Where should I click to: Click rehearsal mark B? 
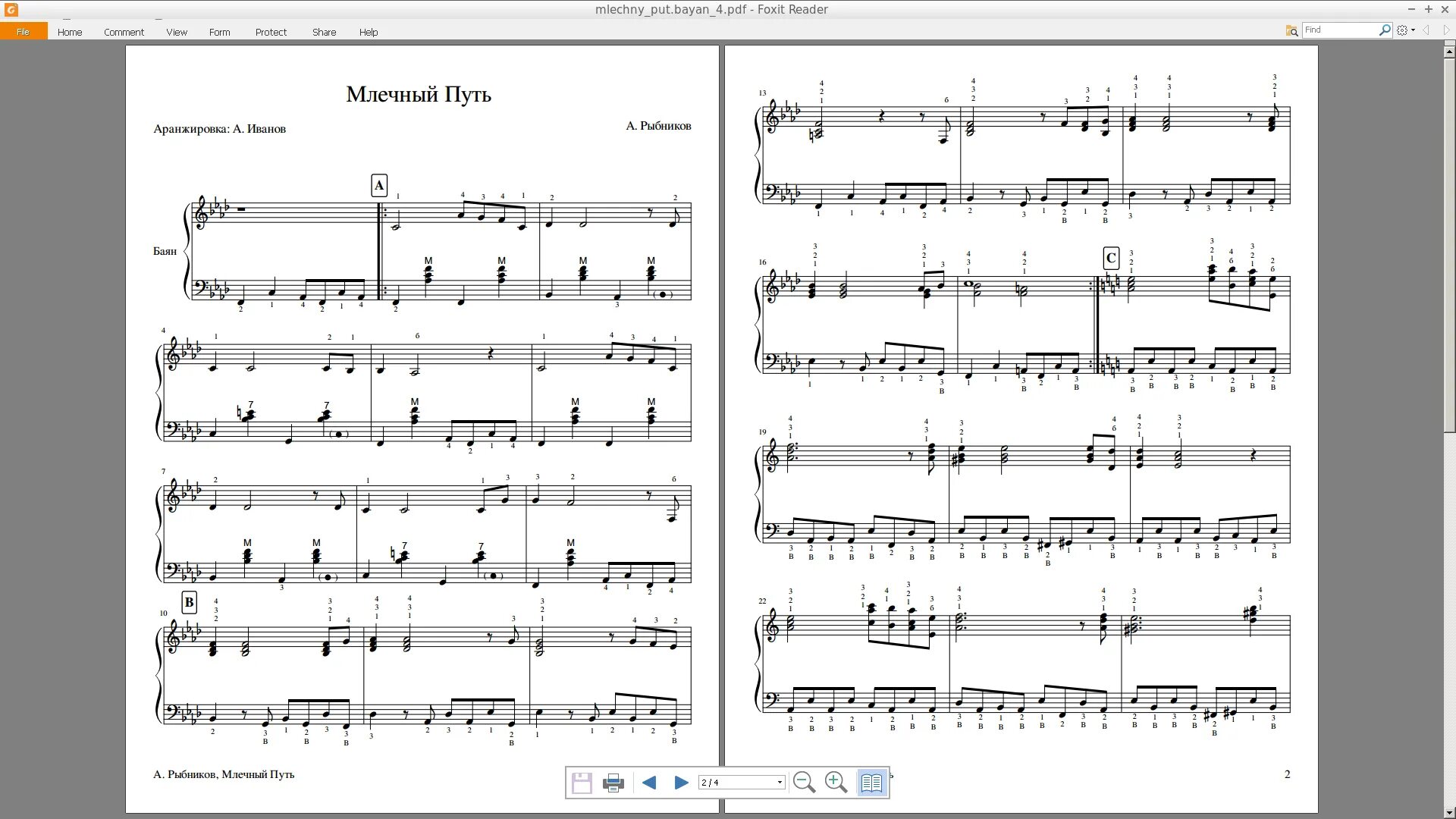[x=189, y=602]
